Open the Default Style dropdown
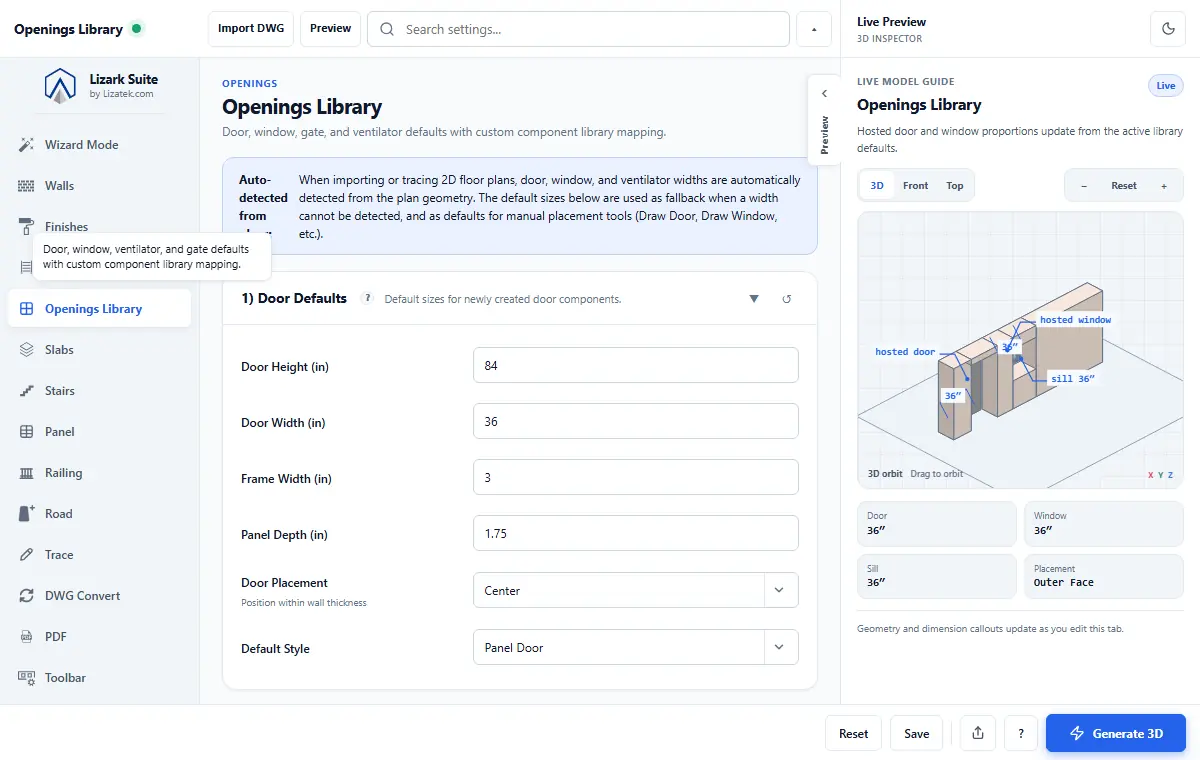 pyautogui.click(x=636, y=647)
